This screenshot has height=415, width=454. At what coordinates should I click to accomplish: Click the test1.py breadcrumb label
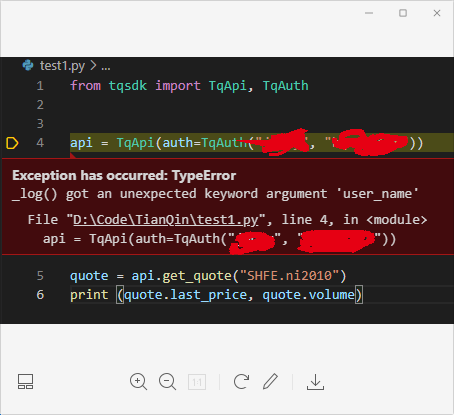coord(62,66)
